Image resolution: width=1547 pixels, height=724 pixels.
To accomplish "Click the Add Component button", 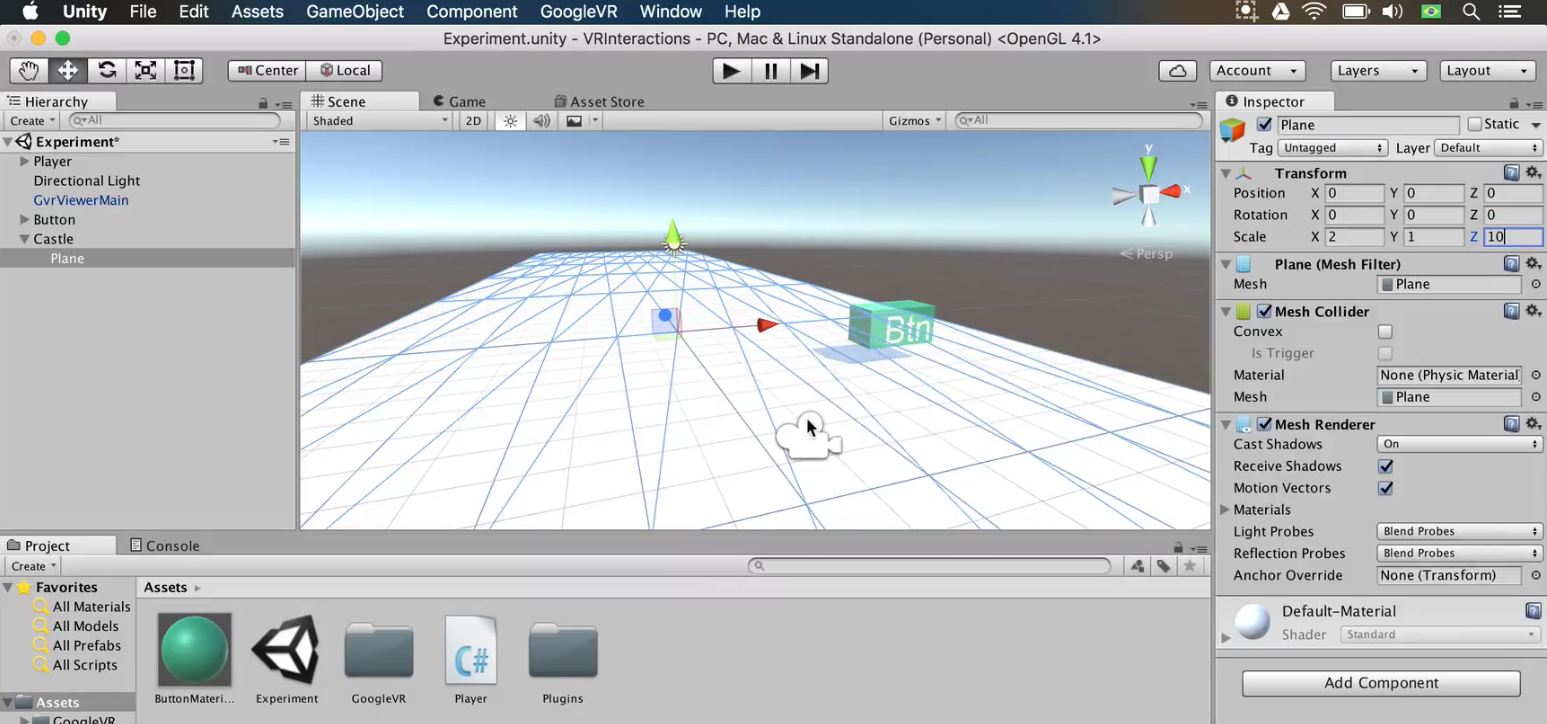I will coord(1380,683).
